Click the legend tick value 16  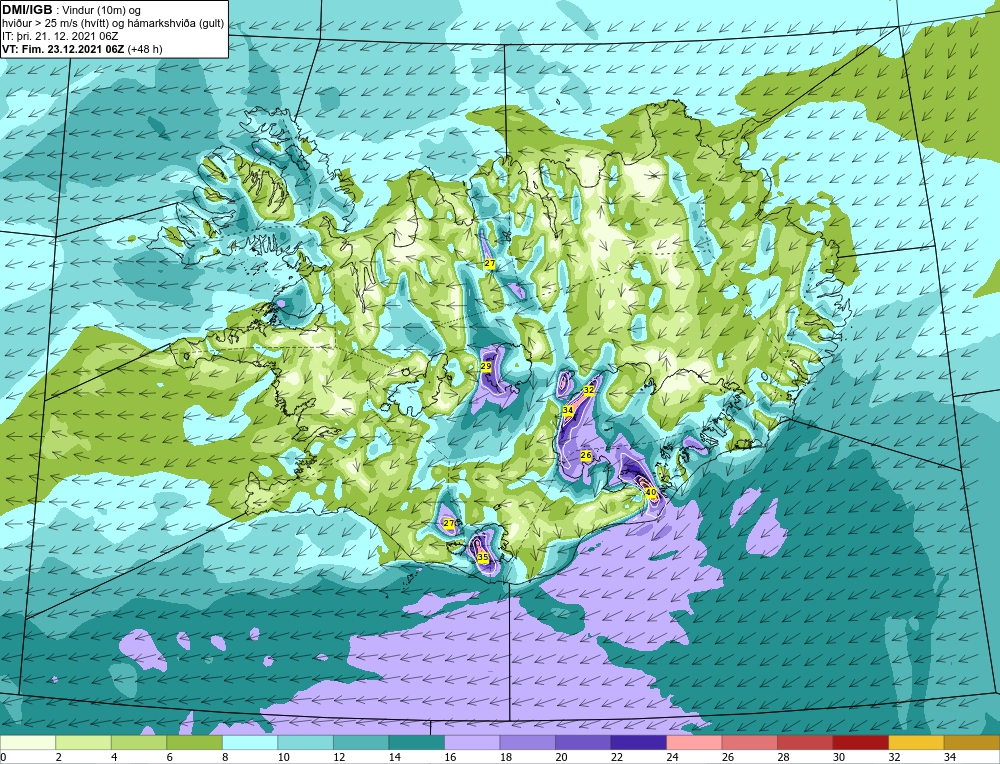pos(450,758)
